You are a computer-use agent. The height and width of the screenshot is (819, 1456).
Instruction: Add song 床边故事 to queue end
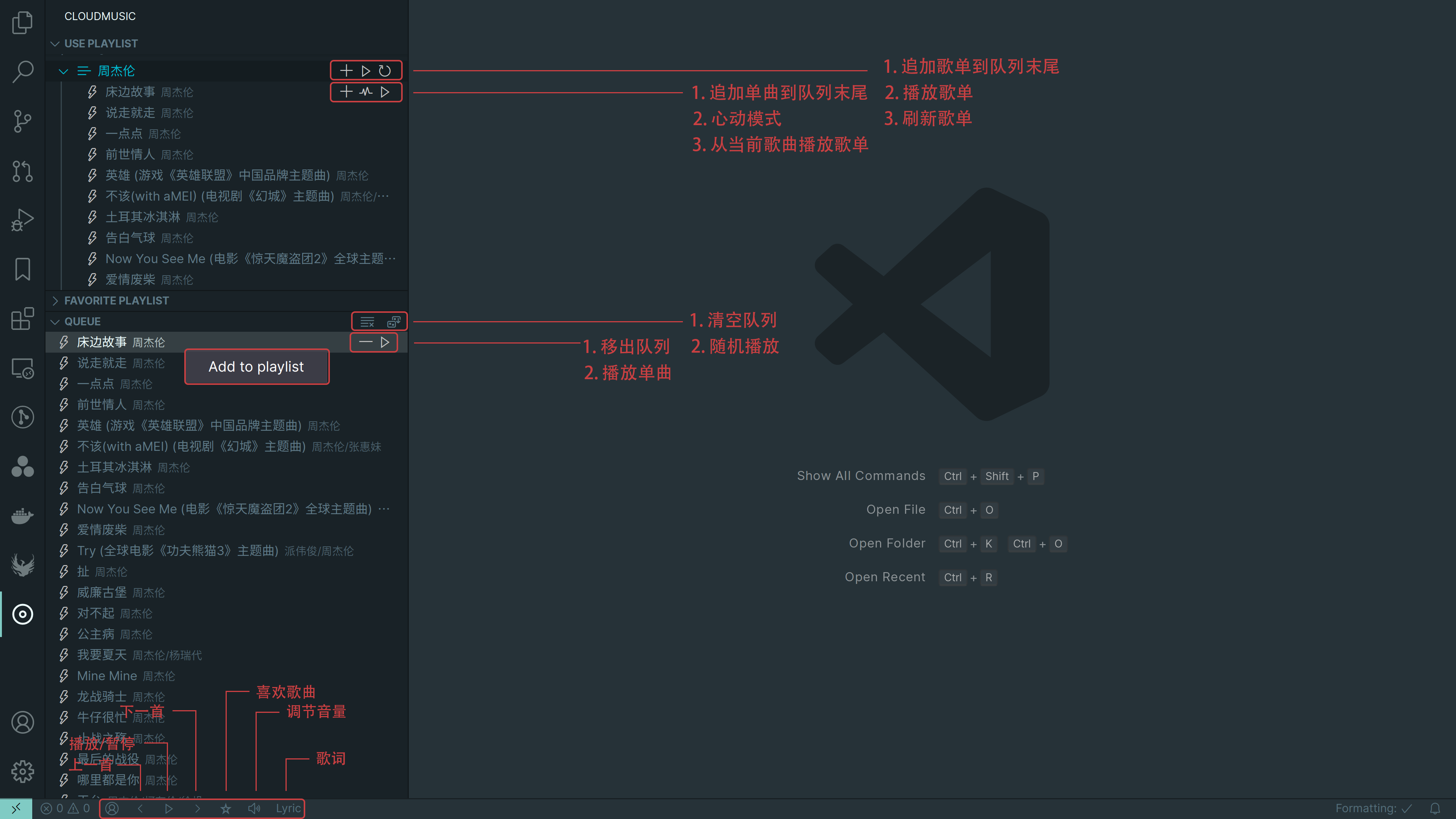346,91
